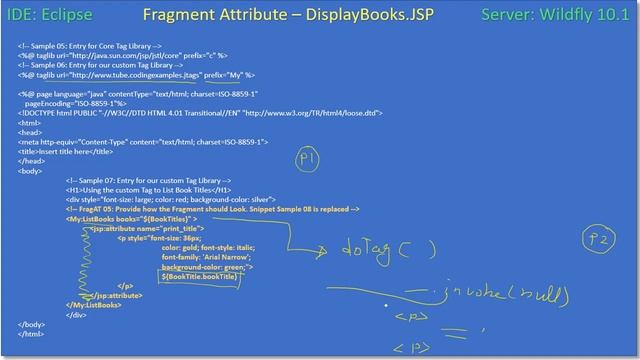Click the H1 'Using the custom Tag to List Book Titles' line

click(x=149, y=190)
